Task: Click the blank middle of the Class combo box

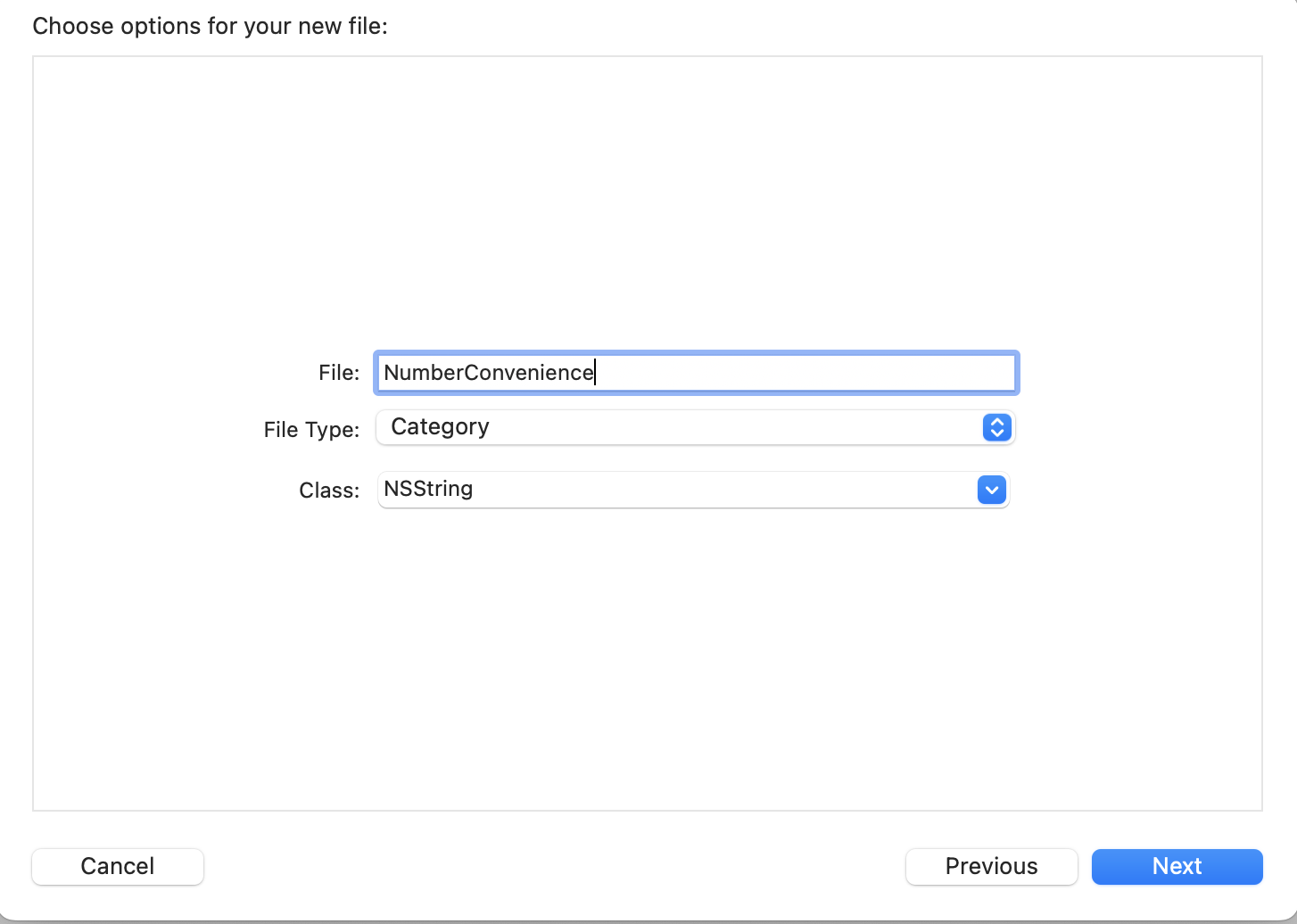Action: pyautogui.click(x=678, y=490)
